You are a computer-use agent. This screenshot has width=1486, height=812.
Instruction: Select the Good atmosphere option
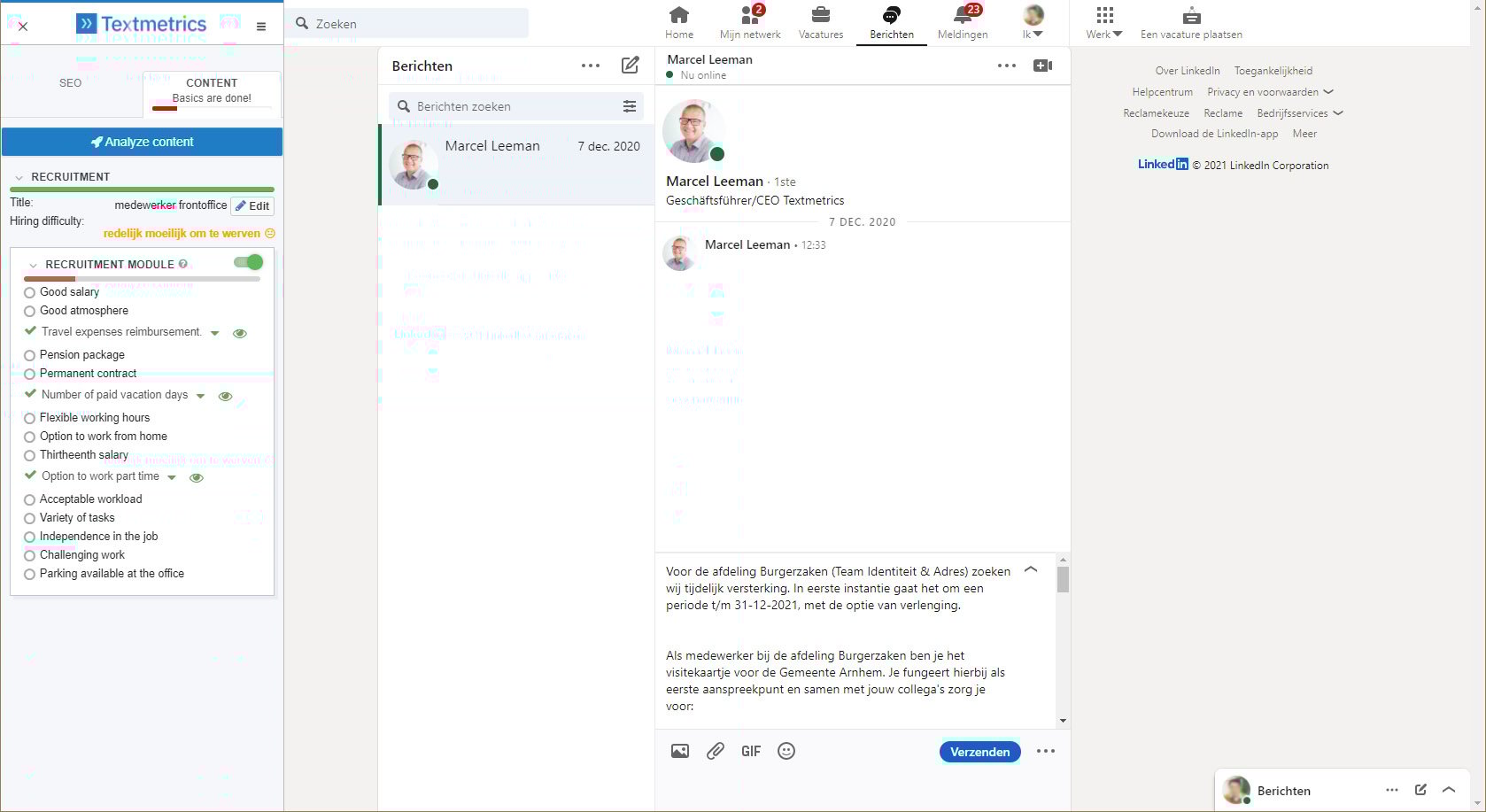tap(29, 312)
